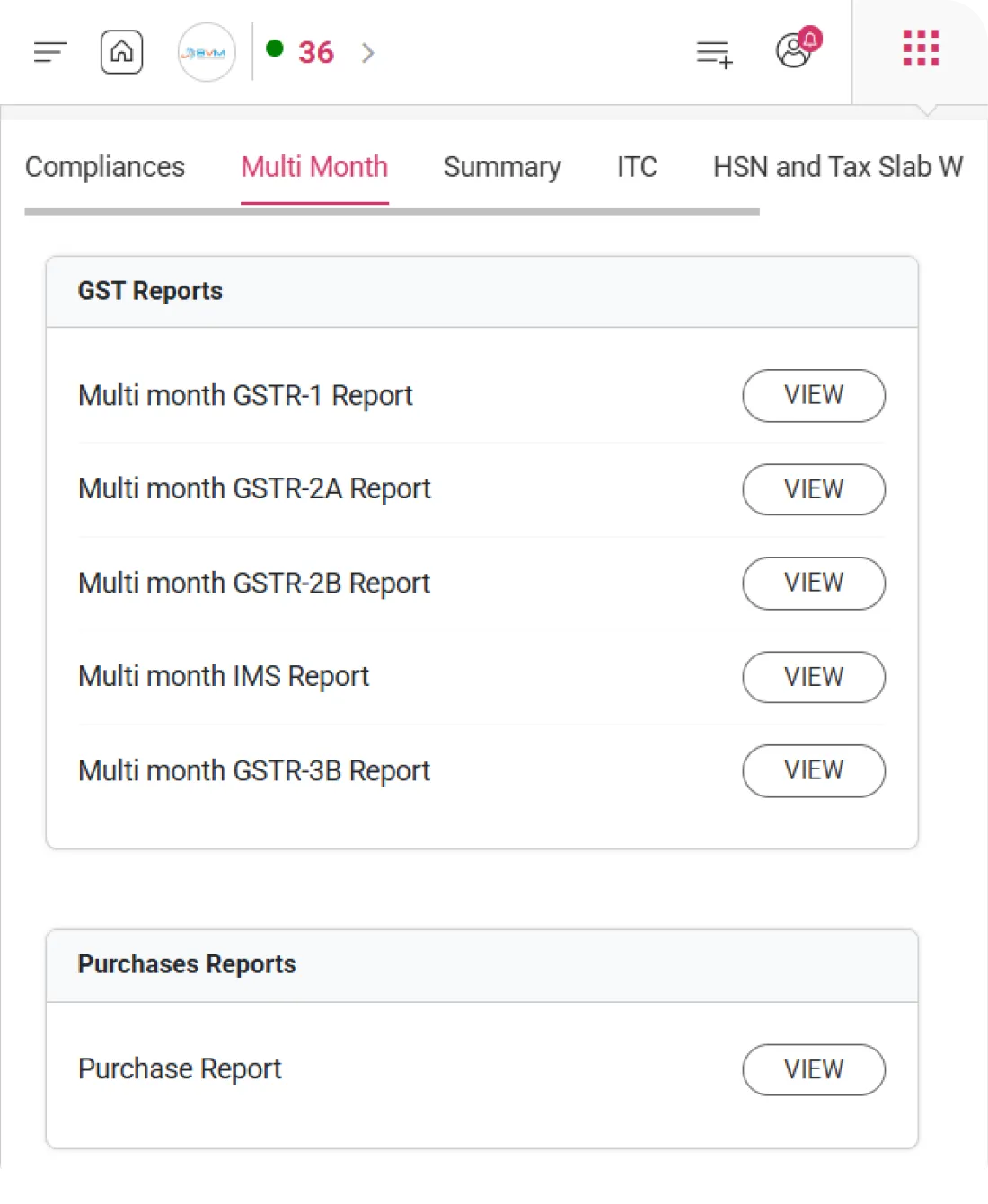Viewport: 988px width, 1204px height.
Task: Select the 'Multi month GSTR-2B Report' label
Action: 254,584
